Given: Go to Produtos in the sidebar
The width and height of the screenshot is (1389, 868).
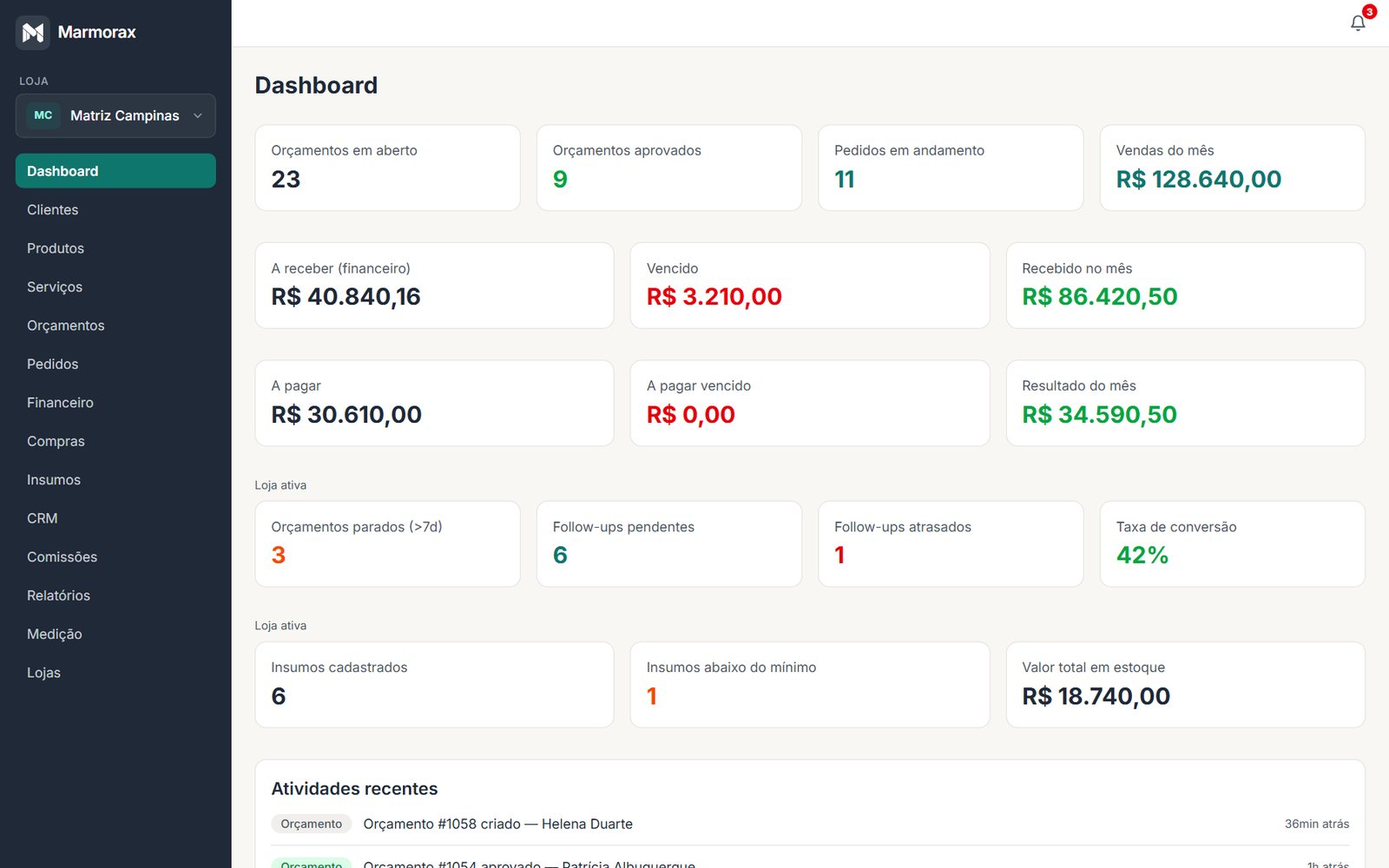Looking at the screenshot, I should click(115, 248).
